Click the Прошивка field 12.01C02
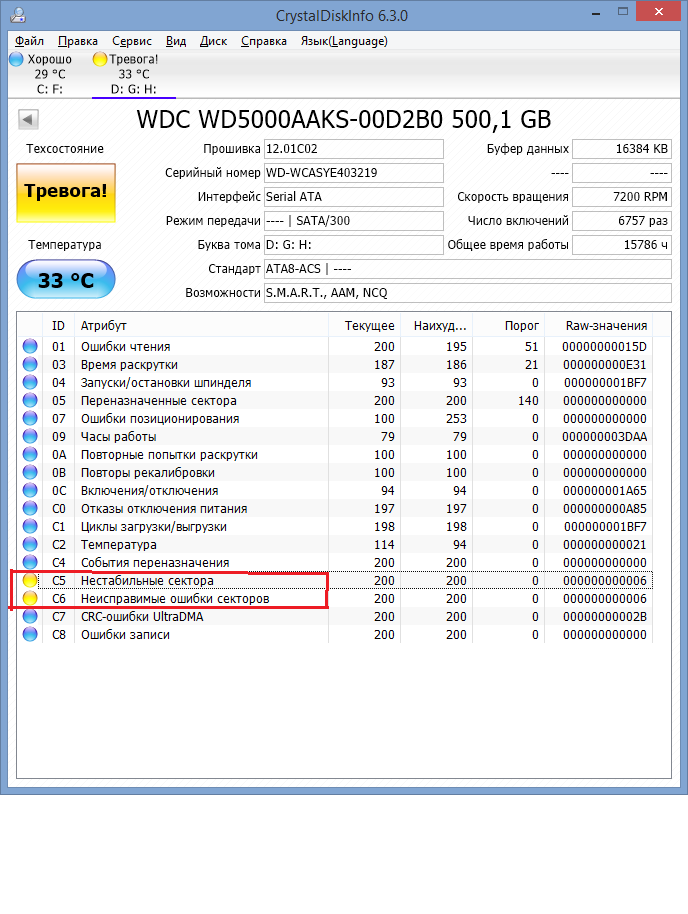The height and width of the screenshot is (914, 688). click(x=354, y=149)
